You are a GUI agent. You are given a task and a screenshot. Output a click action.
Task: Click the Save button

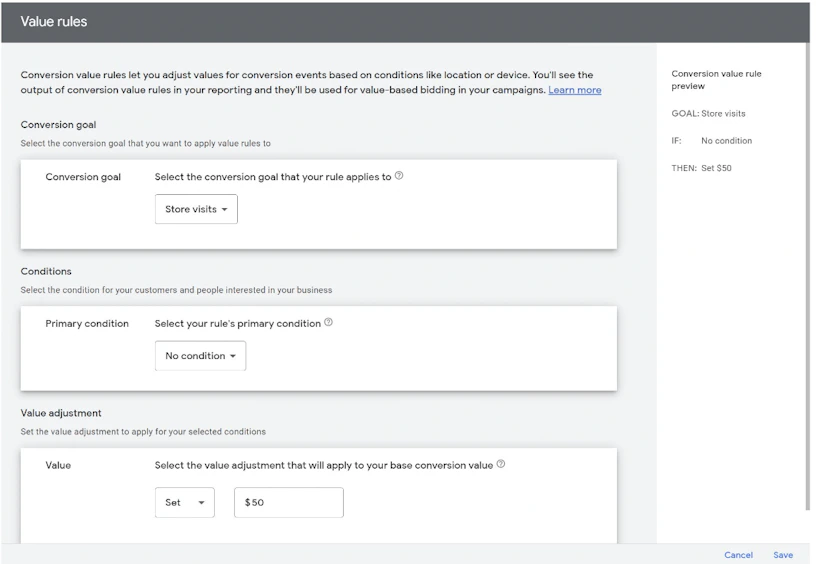[783, 555]
